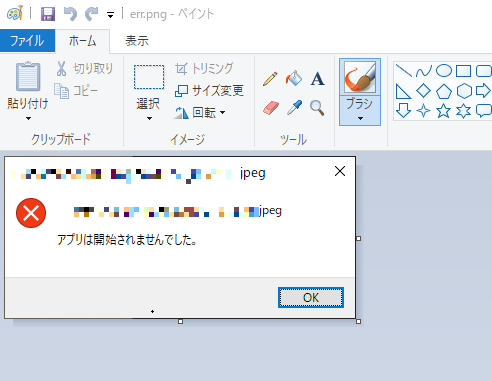Click the red error X icon in the dialog image

(x=31, y=213)
